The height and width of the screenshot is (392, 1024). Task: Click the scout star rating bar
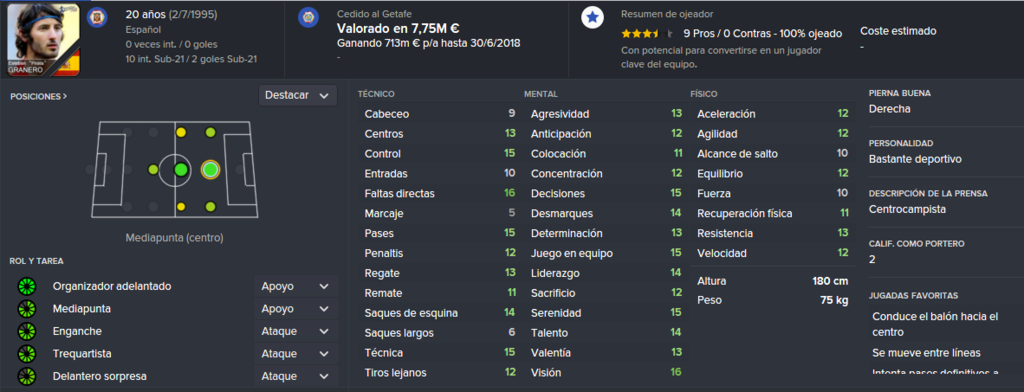(x=647, y=33)
